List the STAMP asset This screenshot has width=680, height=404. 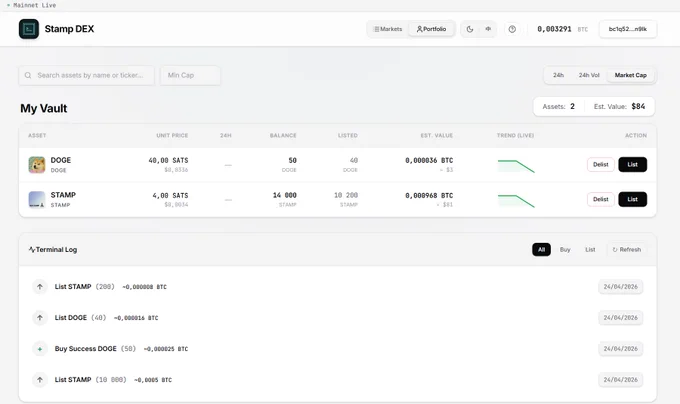(632, 199)
